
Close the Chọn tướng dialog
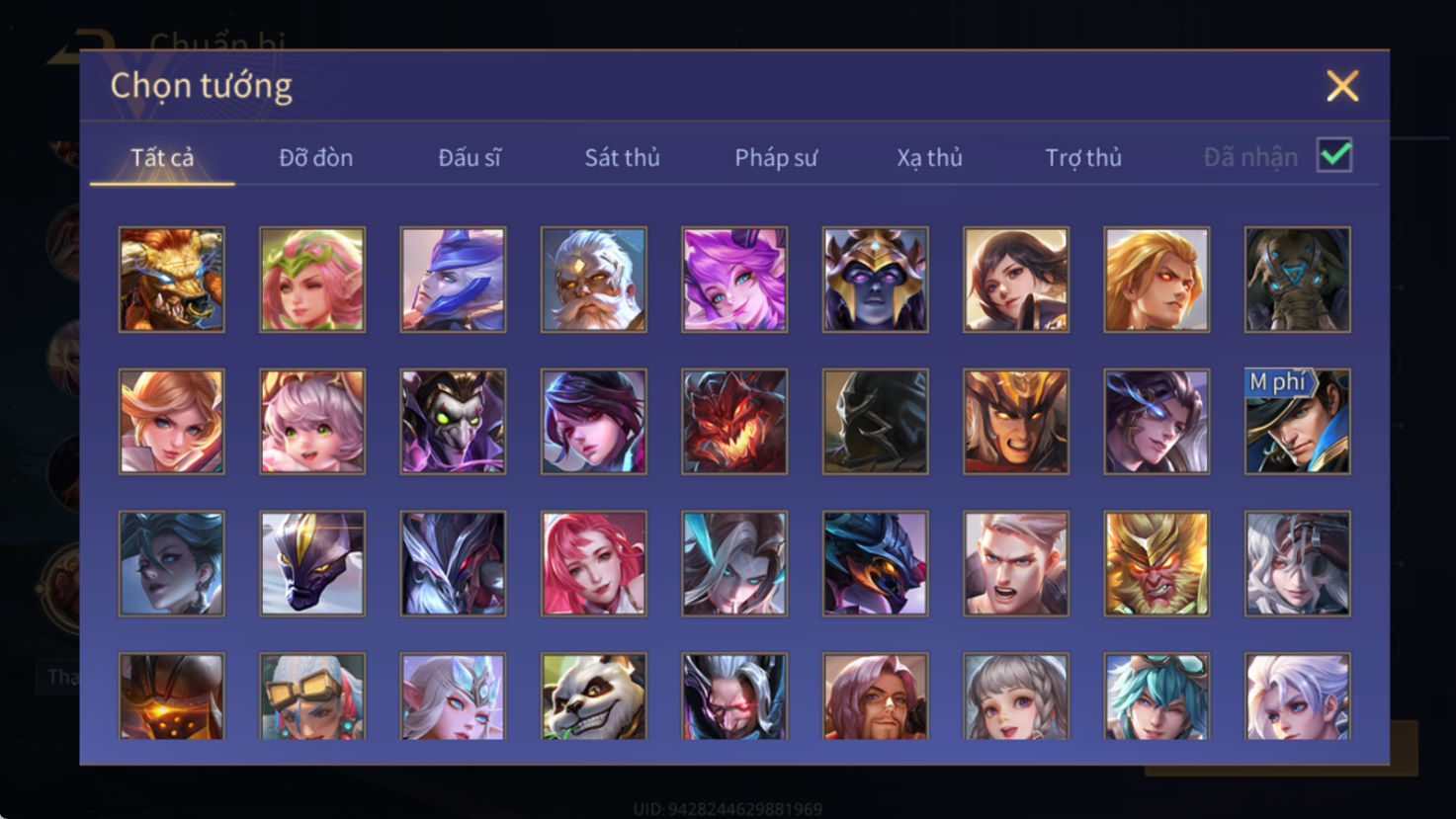click(1342, 86)
